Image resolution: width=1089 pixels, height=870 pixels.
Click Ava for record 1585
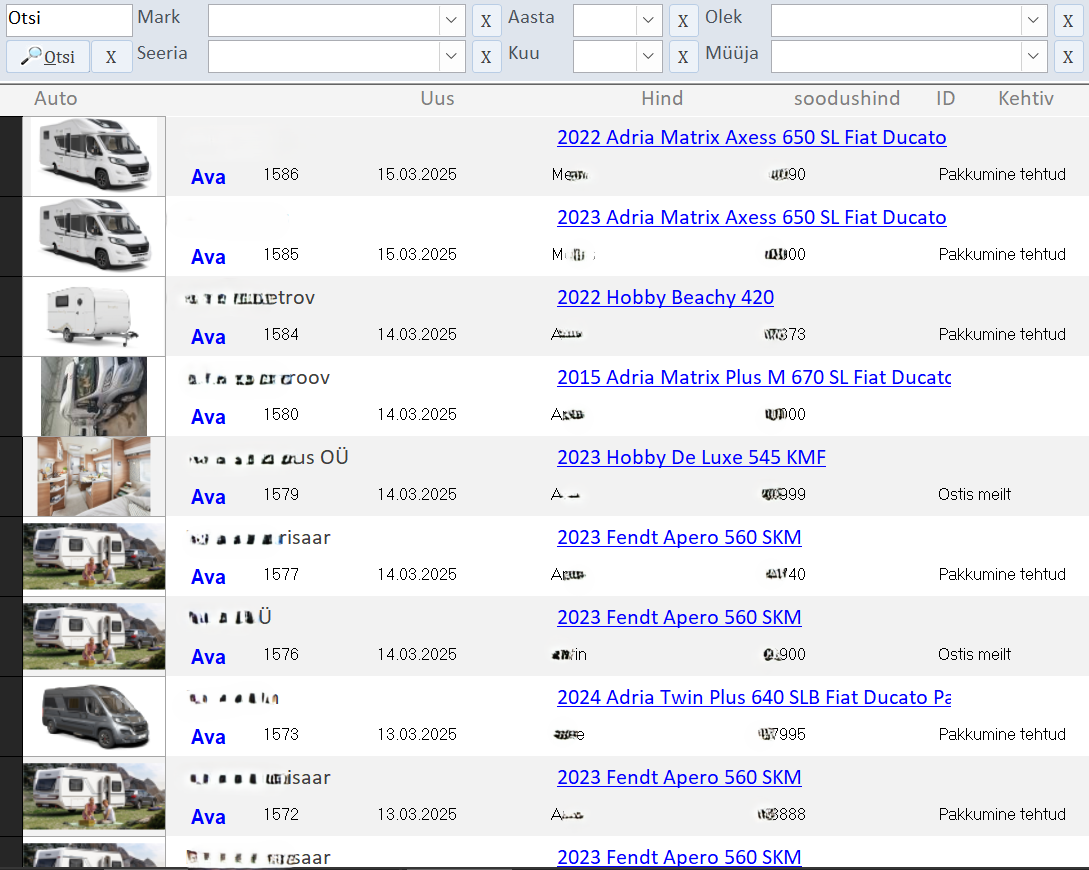pyautogui.click(x=208, y=257)
